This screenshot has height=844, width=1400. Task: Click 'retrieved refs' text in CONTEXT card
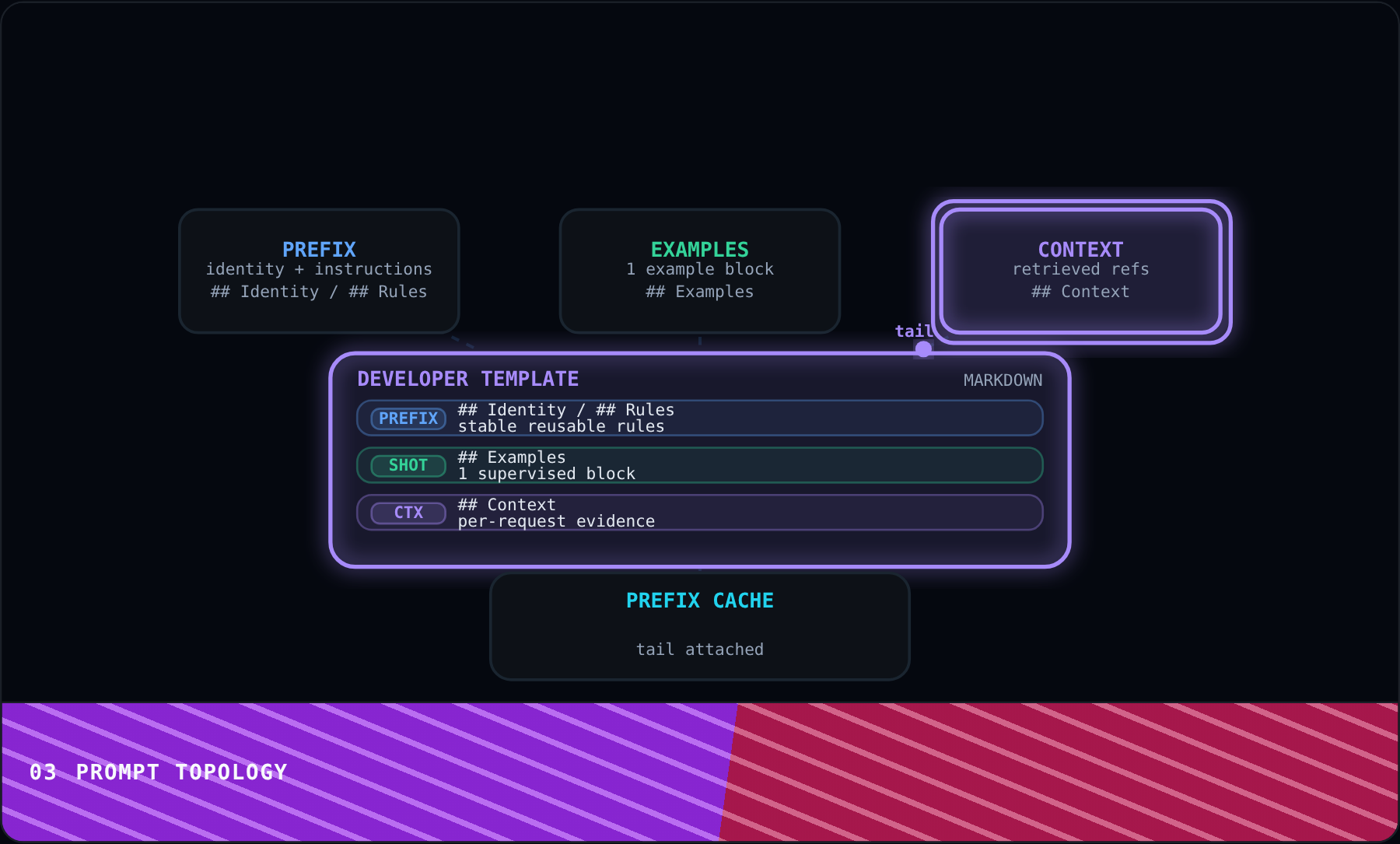point(1081,269)
